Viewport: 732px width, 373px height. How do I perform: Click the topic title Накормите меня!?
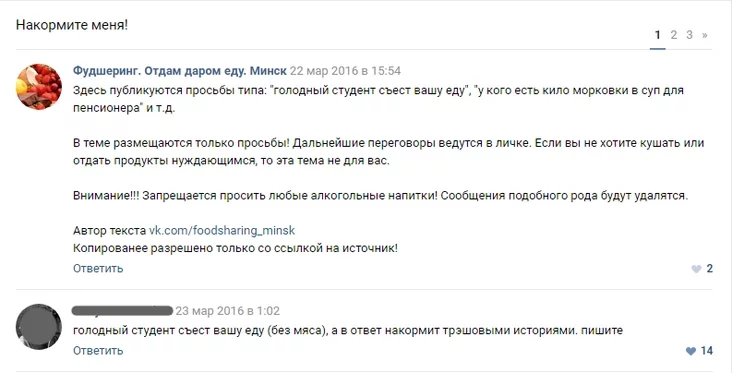coord(72,25)
